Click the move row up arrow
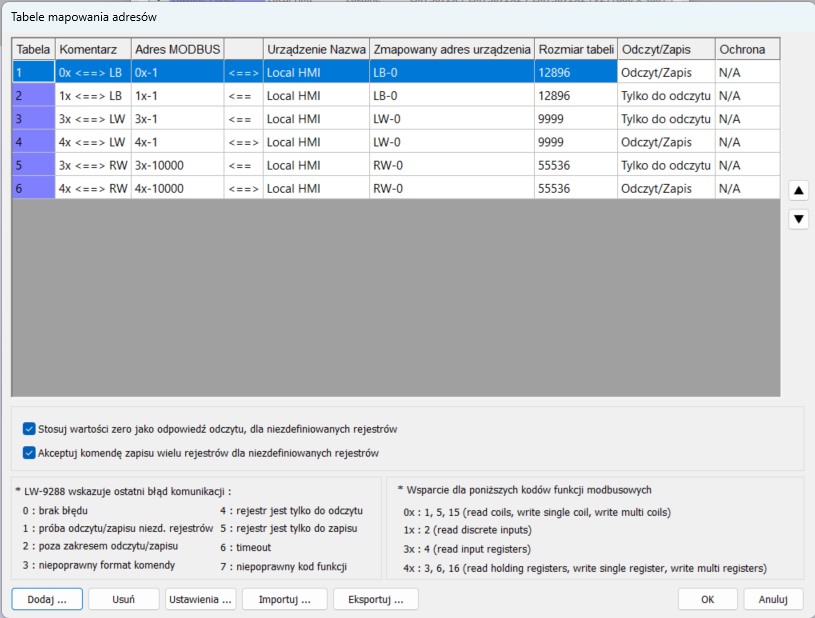 pyautogui.click(x=798, y=191)
